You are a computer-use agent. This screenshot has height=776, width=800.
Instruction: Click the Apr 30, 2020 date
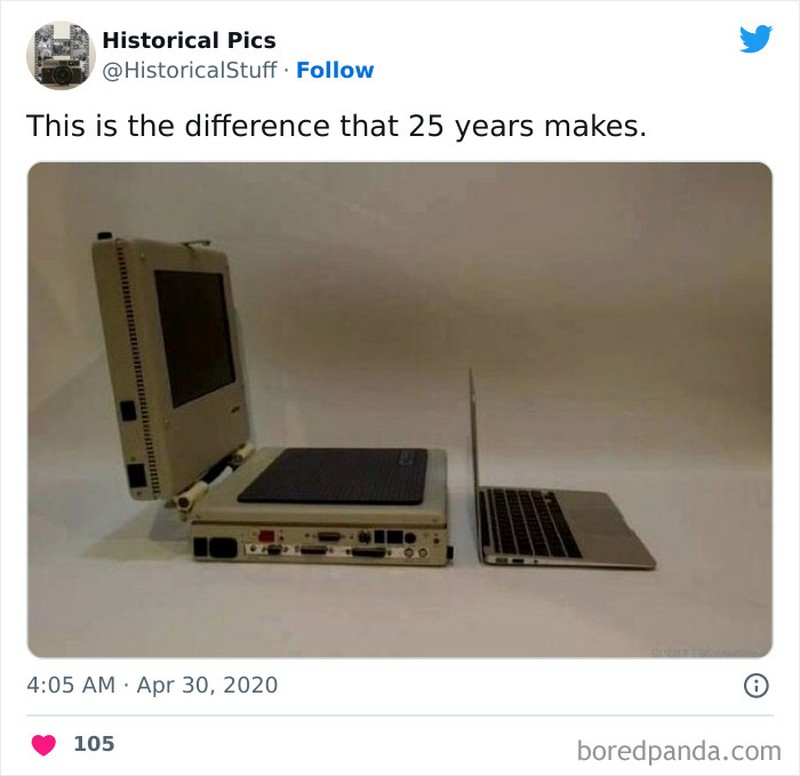pos(207,685)
